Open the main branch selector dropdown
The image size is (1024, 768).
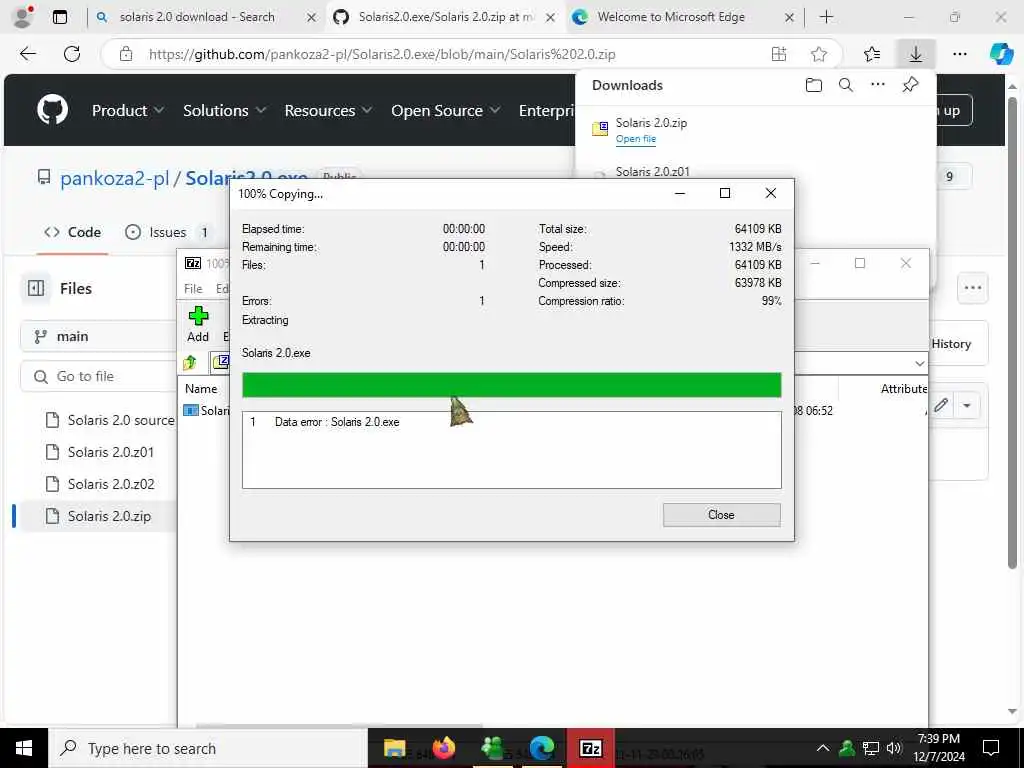pyautogui.click(x=98, y=336)
